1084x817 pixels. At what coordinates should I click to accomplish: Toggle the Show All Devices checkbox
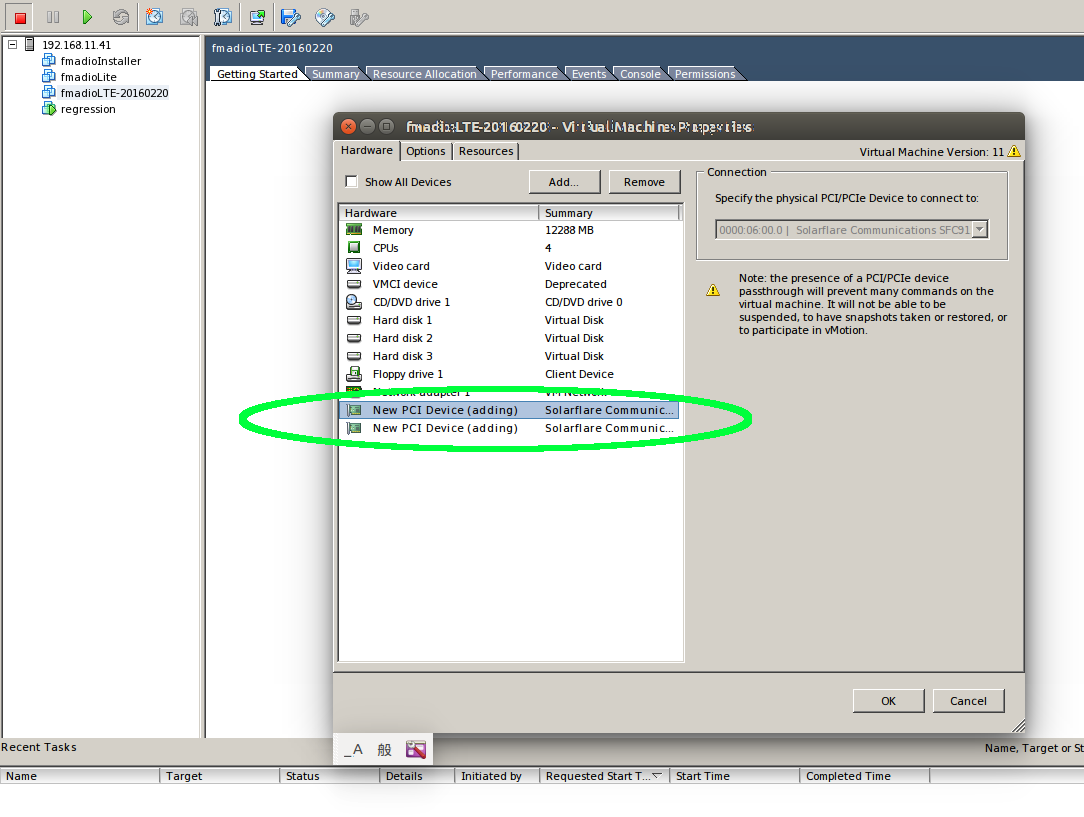[351, 182]
